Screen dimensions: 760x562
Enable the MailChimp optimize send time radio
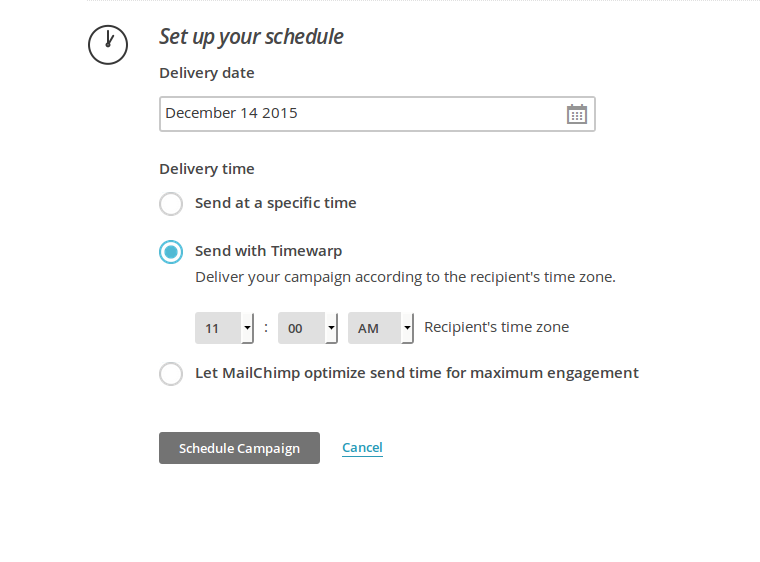[x=171, y=374]
